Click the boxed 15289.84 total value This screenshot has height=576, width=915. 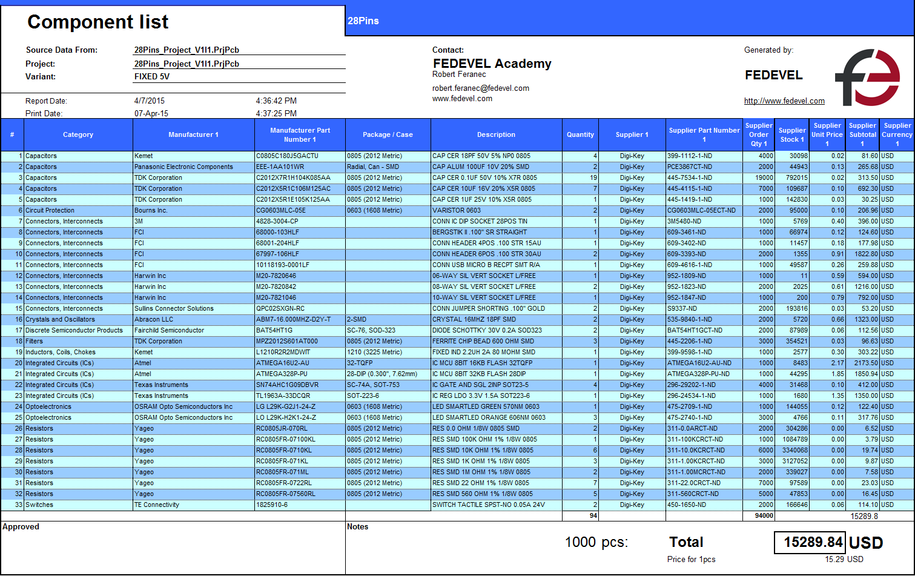tap(809, 542)
